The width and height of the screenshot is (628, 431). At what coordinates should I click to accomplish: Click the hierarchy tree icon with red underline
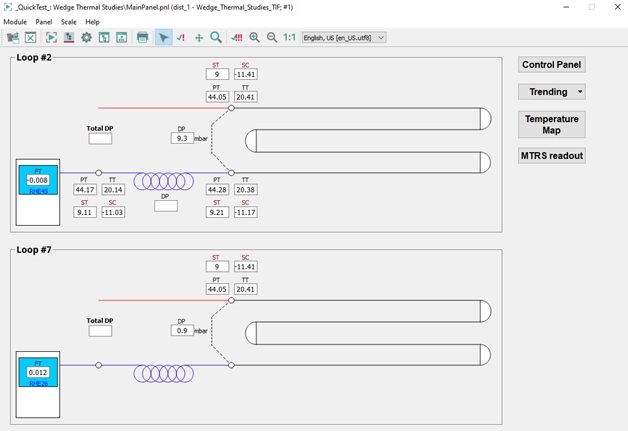(x=69, y=38)
